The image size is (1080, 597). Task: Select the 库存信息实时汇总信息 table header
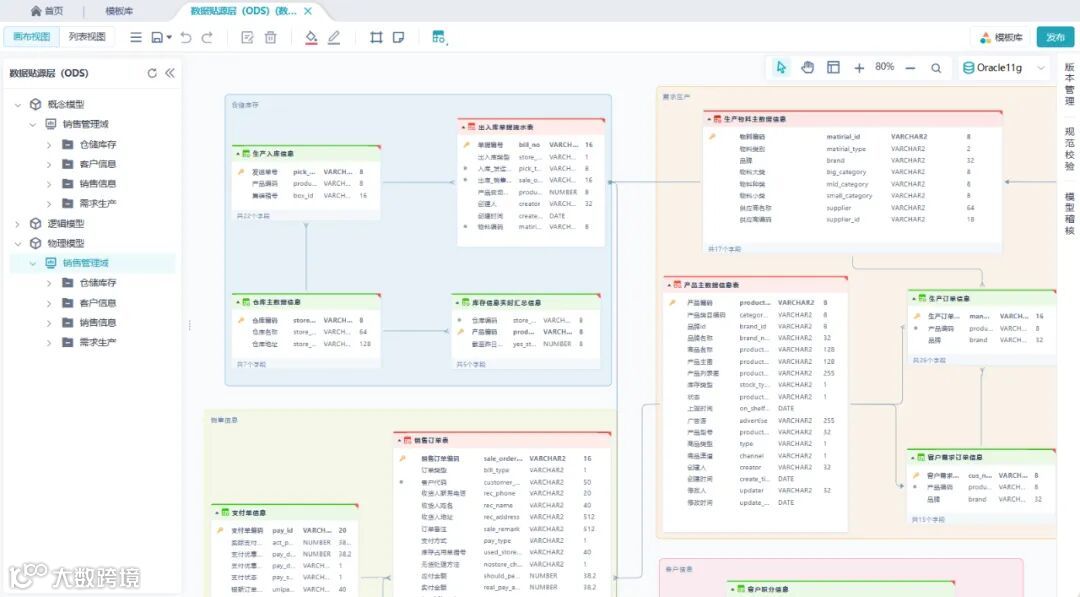click(x=526, y=302)
